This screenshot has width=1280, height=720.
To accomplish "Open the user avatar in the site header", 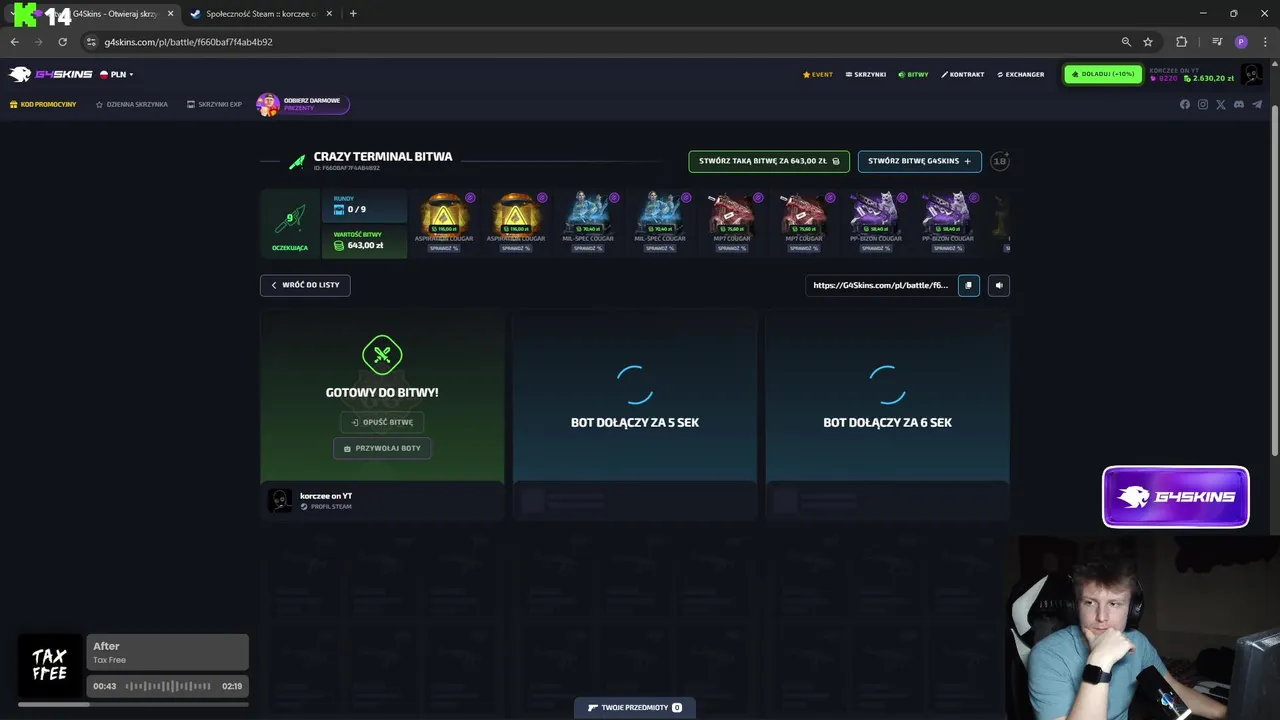I will (1252, 74).
